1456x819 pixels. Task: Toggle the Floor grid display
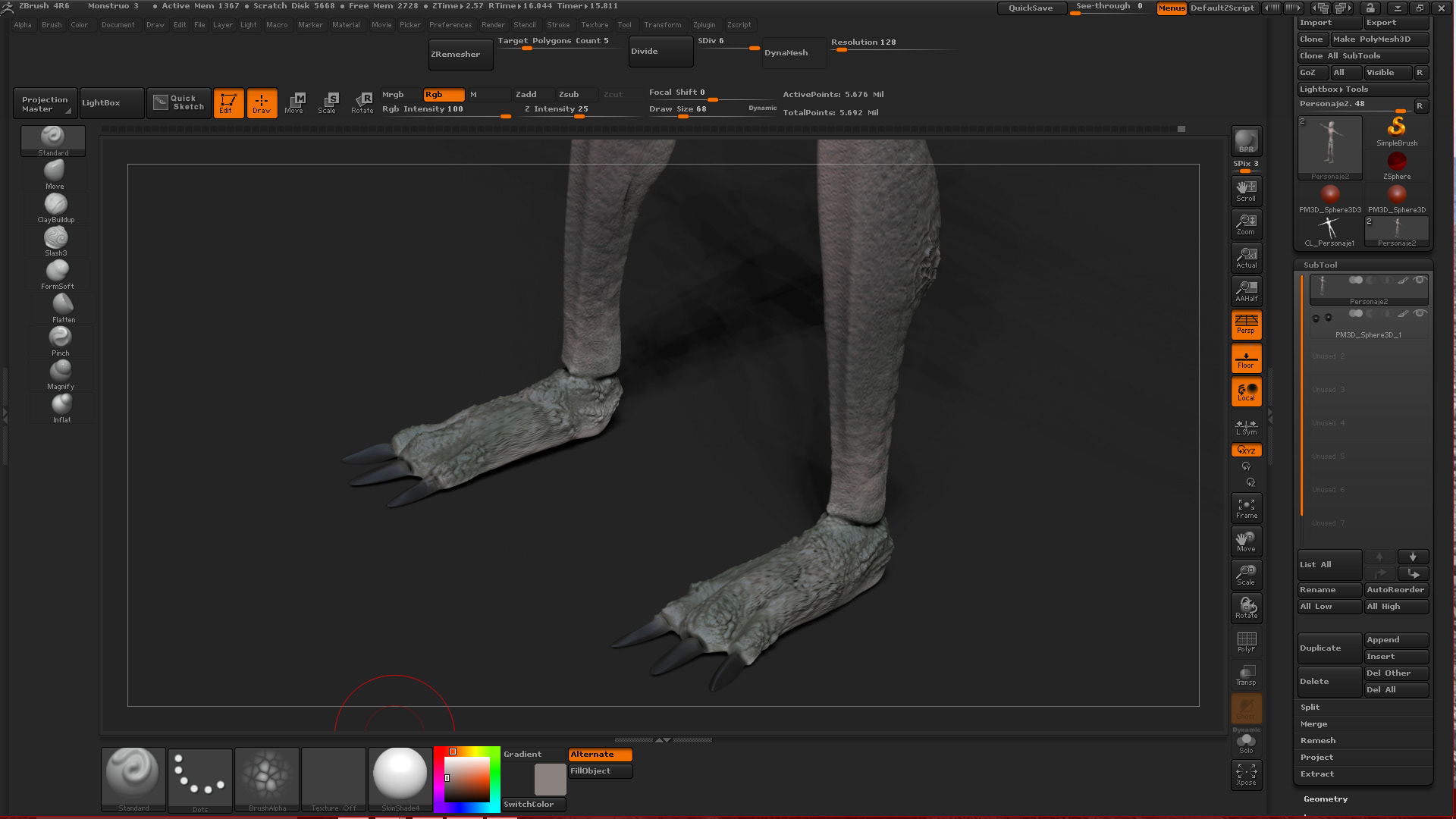coord(1246,359)
